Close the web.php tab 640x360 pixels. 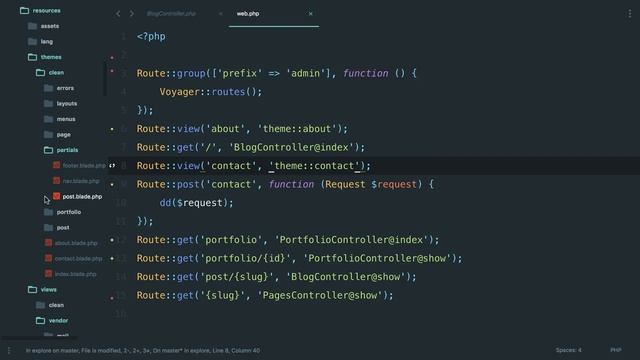[x=311, y=14]
